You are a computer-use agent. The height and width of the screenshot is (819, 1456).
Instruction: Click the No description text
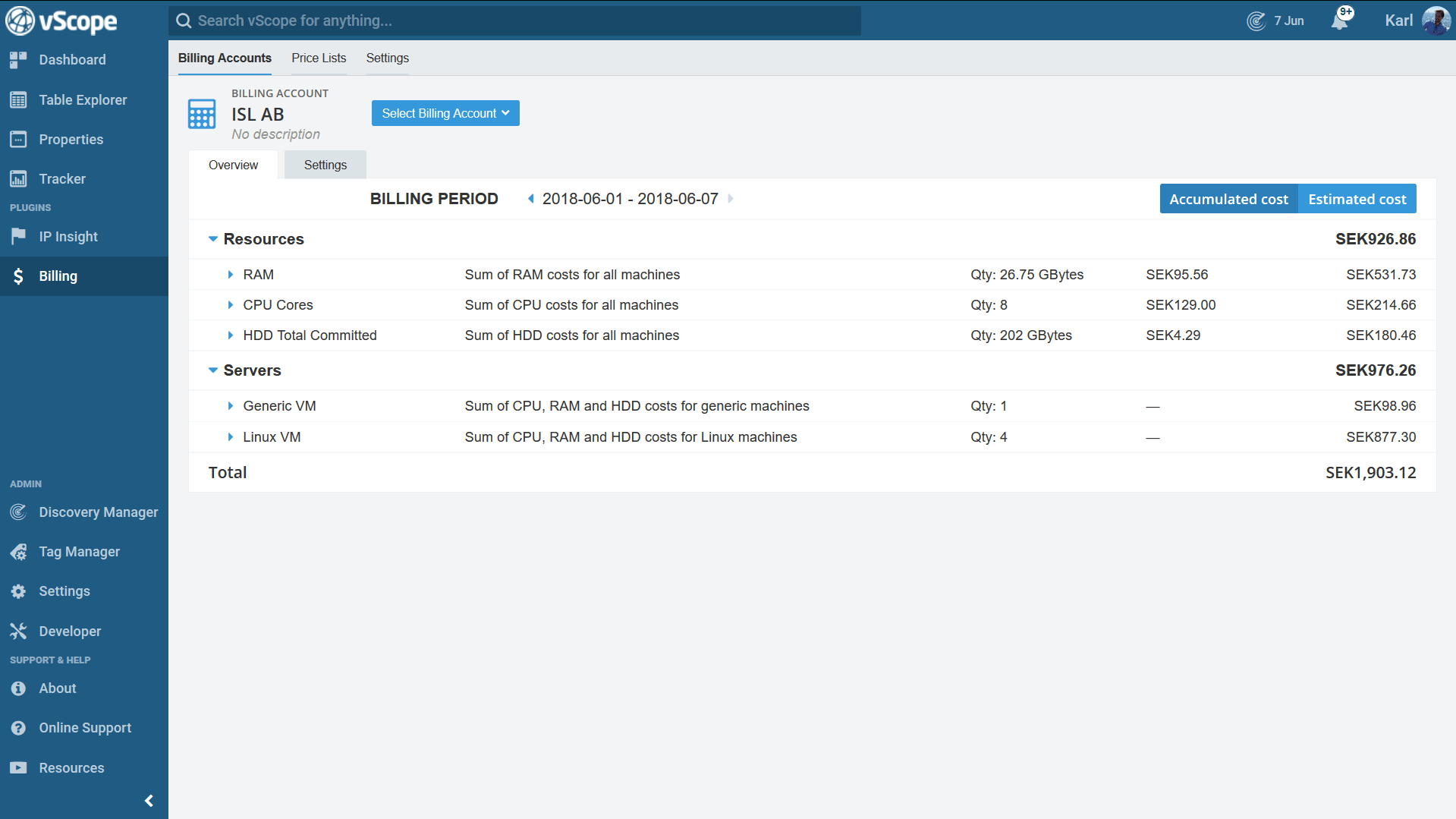click(x=276, y=134)
